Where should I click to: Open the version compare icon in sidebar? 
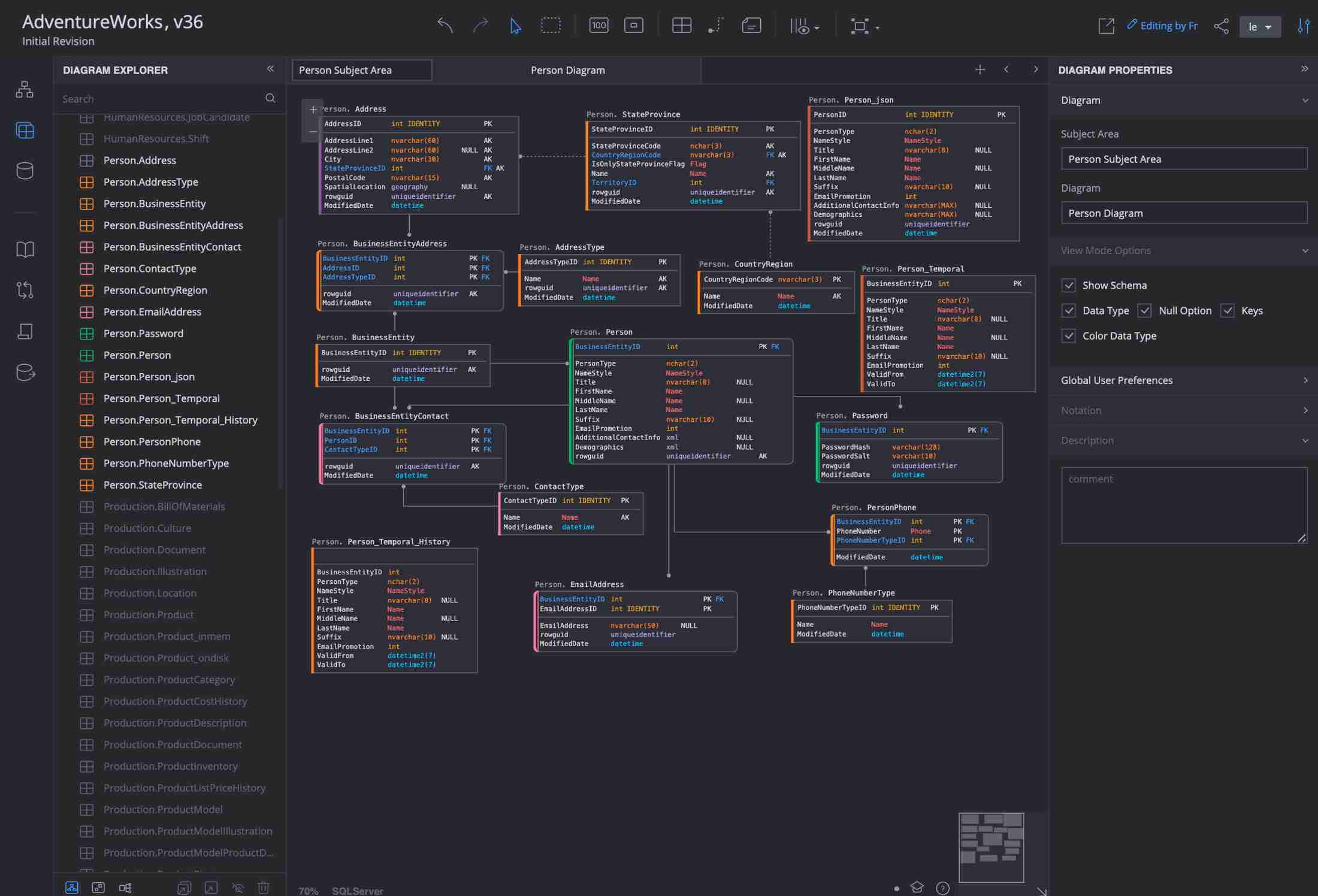[x=25, y=290]
